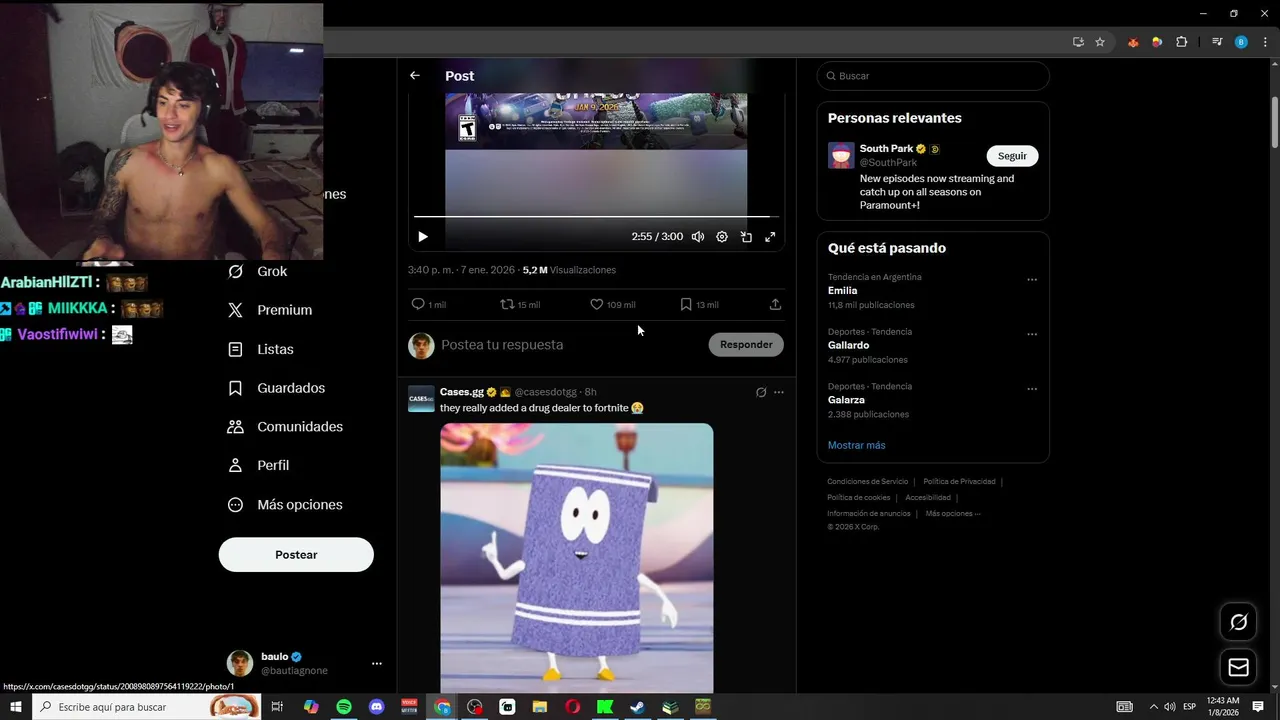Open options for the Gallardo trend
Viewport: 1280px width, 720px height.
pyautogui.click(x=1032, y=334)
